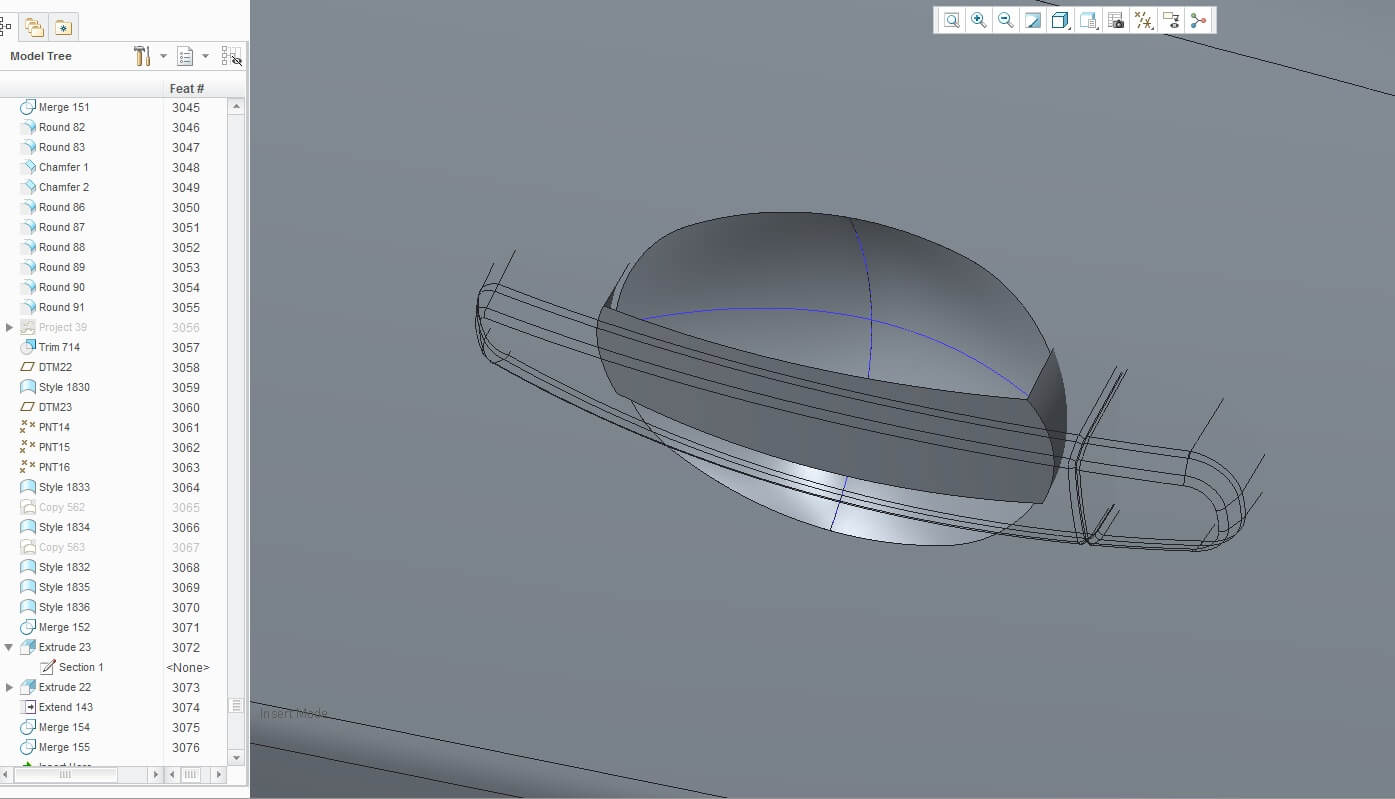
Task: Open the dropdown arrow beside Settings hammer
Action: [x=164, y=56]
